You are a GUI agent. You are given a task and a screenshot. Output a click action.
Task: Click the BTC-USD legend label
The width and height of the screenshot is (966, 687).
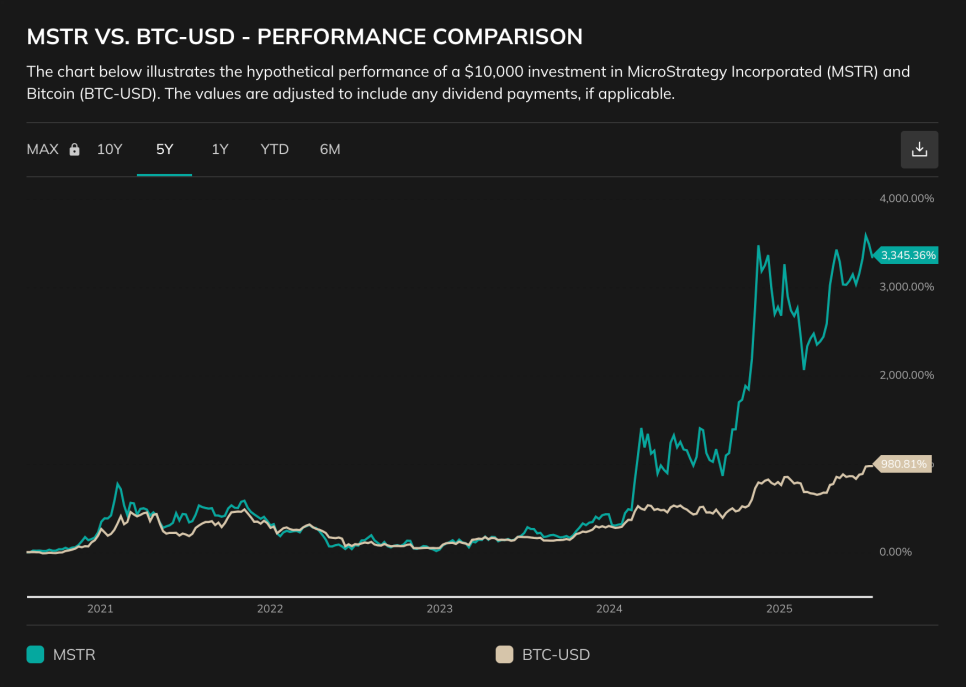[556, 654]
